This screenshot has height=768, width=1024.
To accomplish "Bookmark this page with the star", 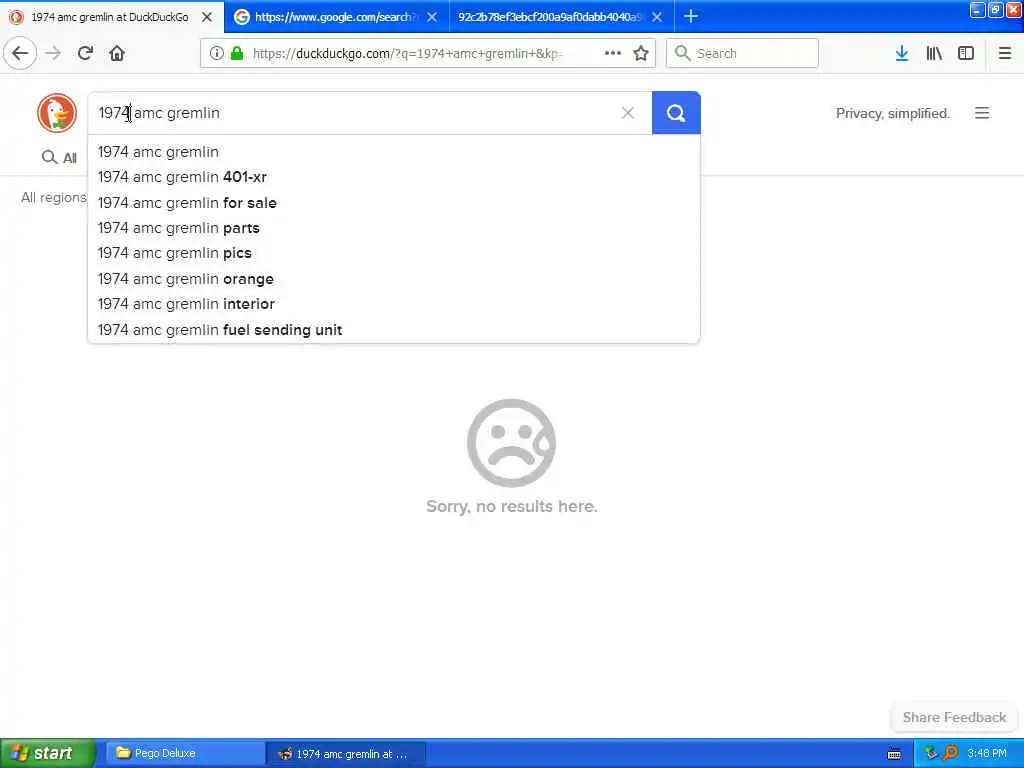I will tap(641, 54).
